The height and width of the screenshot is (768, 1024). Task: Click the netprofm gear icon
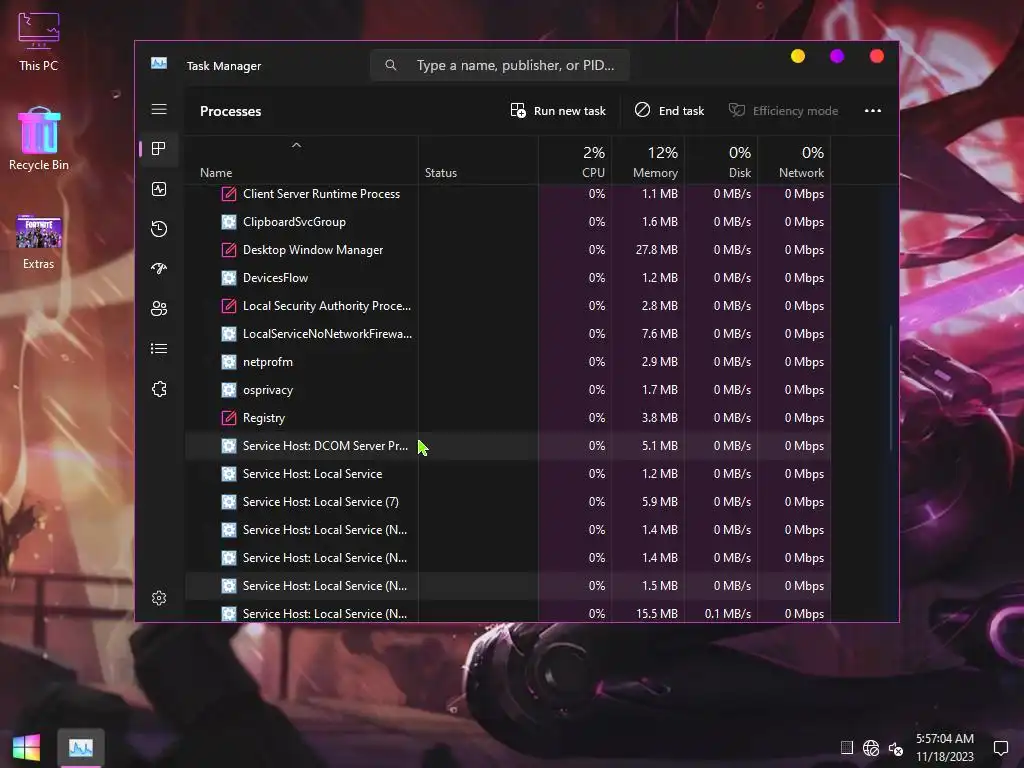click(229, 362)
